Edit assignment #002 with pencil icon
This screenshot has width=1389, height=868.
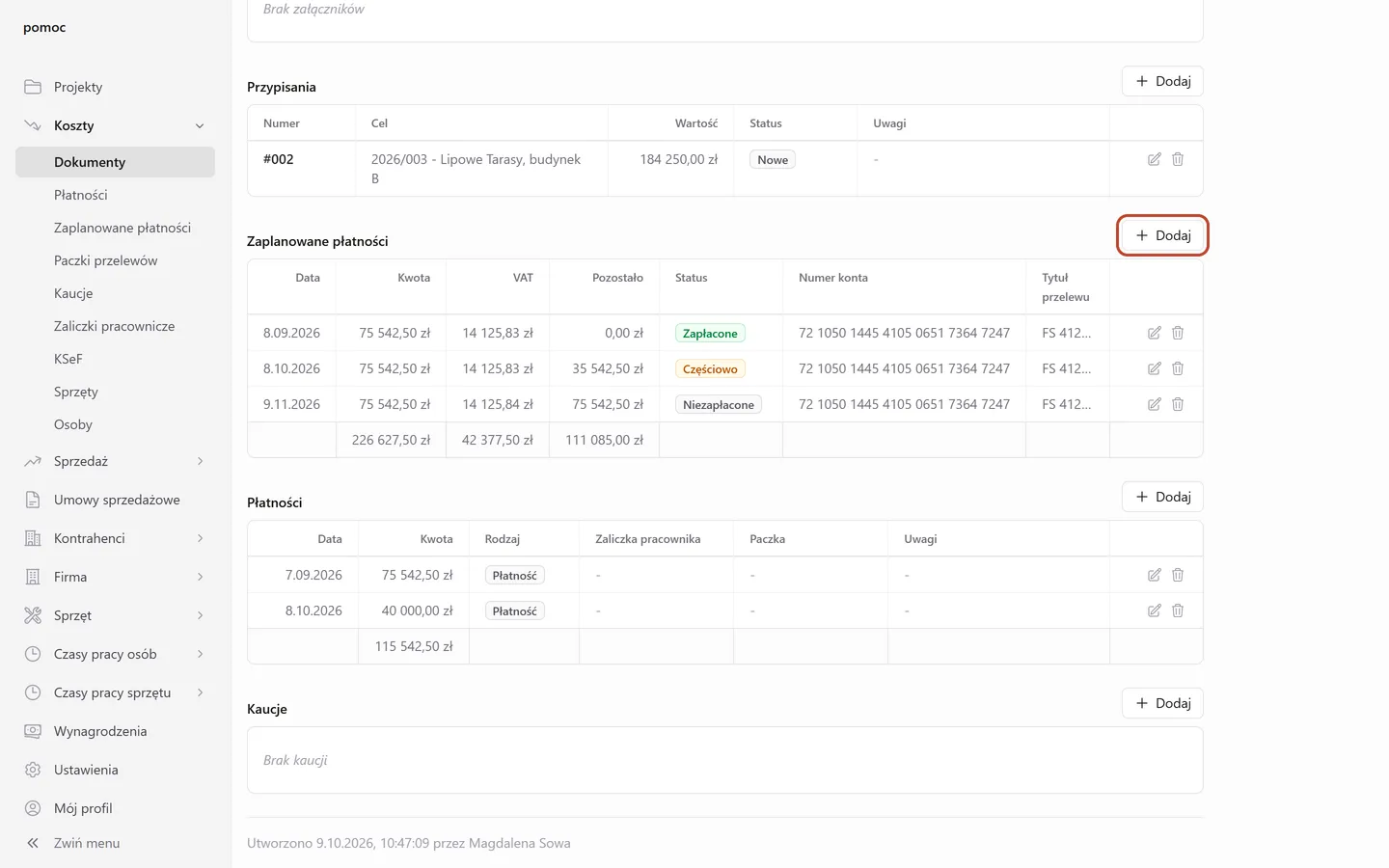pos(1154,159)
